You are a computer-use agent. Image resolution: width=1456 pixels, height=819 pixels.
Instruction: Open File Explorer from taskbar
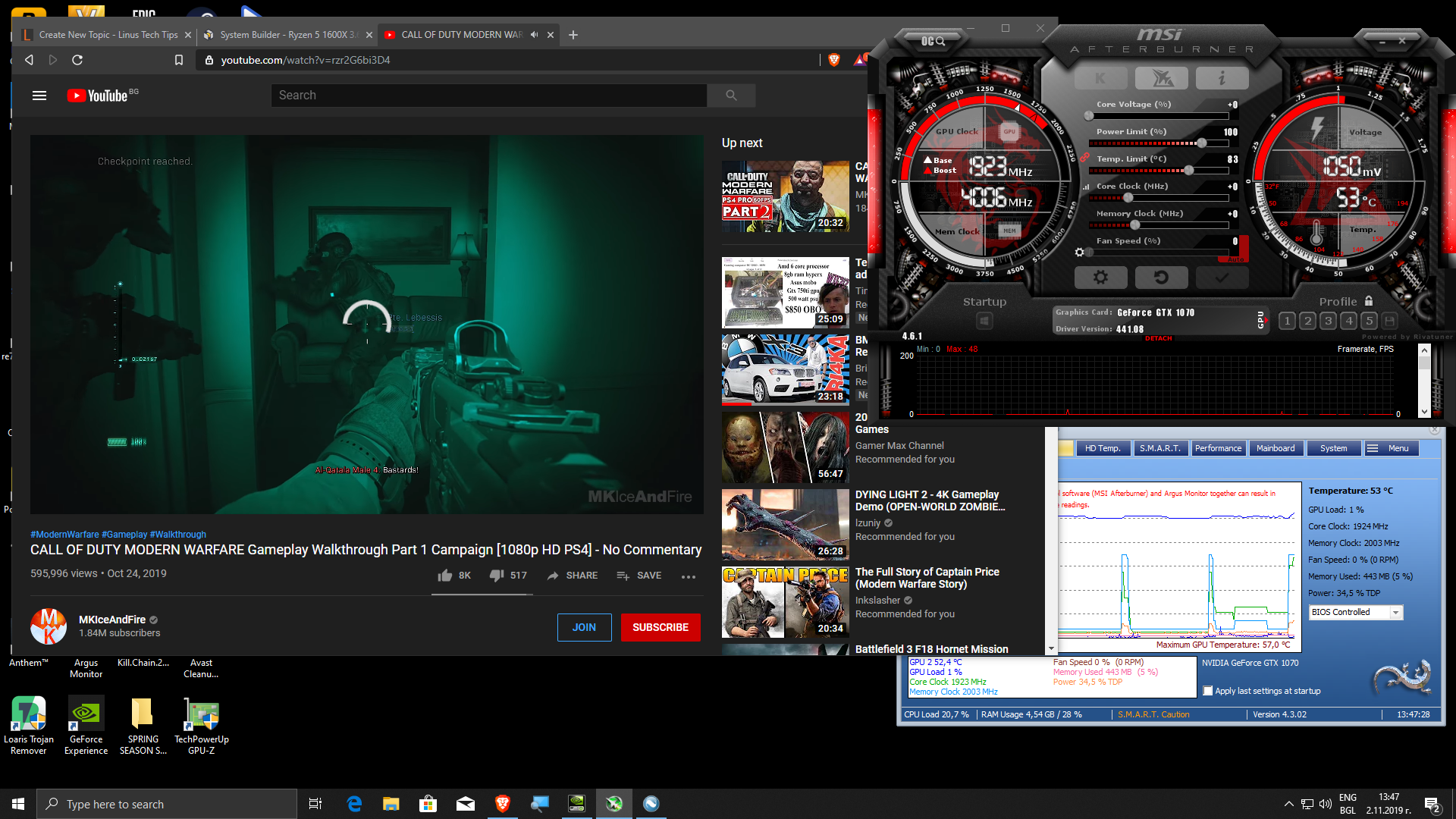point(391,804)
